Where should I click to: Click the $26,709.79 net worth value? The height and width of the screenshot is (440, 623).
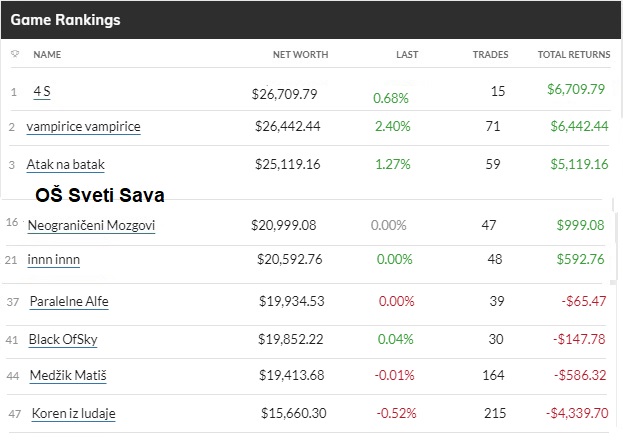[285, 94]
